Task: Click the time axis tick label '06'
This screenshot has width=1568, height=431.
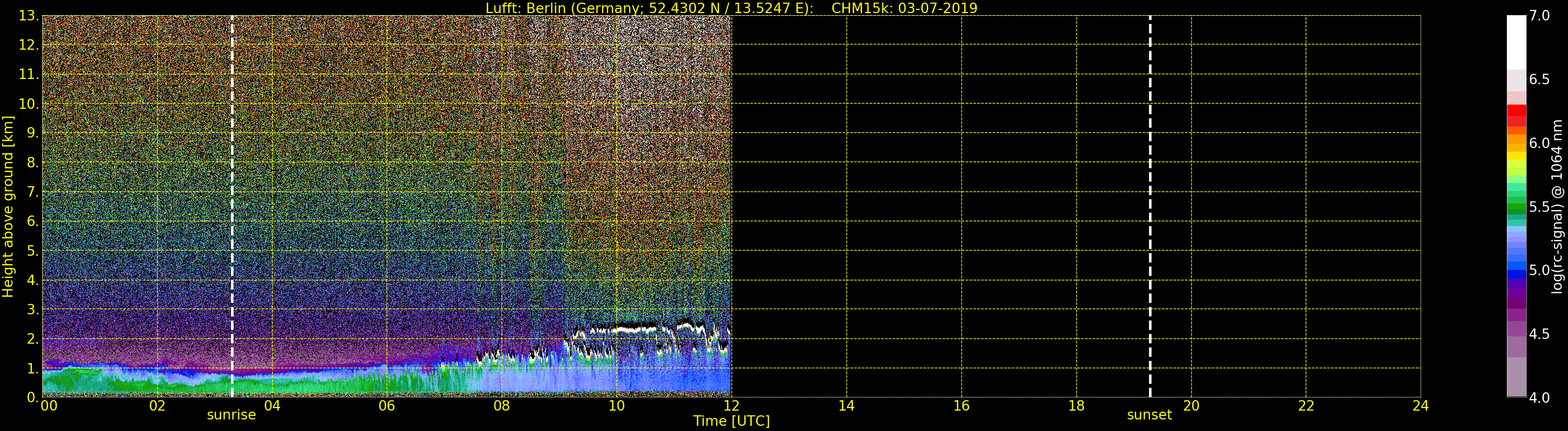Action: tap(387, 406)
